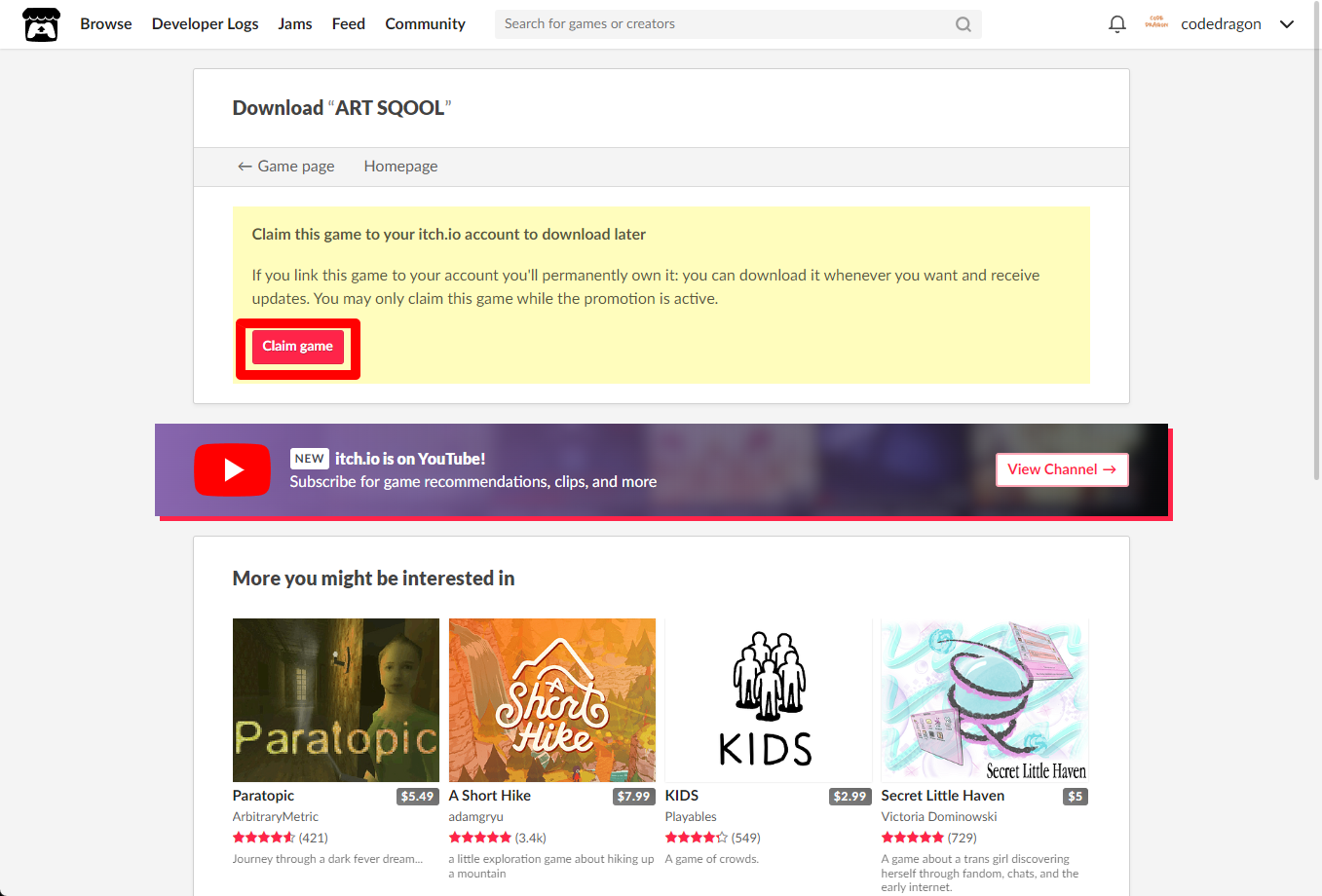The image size is (1322, 896).
Task: Open Developer Logs in navigation
Action: (206, 24)
